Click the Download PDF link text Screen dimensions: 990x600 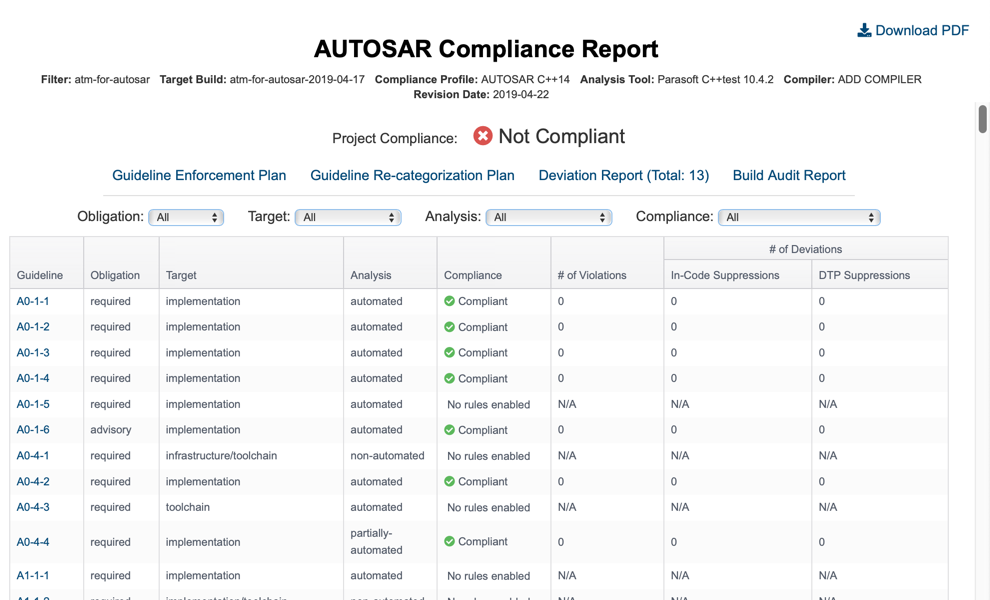[x=922, y=30]
